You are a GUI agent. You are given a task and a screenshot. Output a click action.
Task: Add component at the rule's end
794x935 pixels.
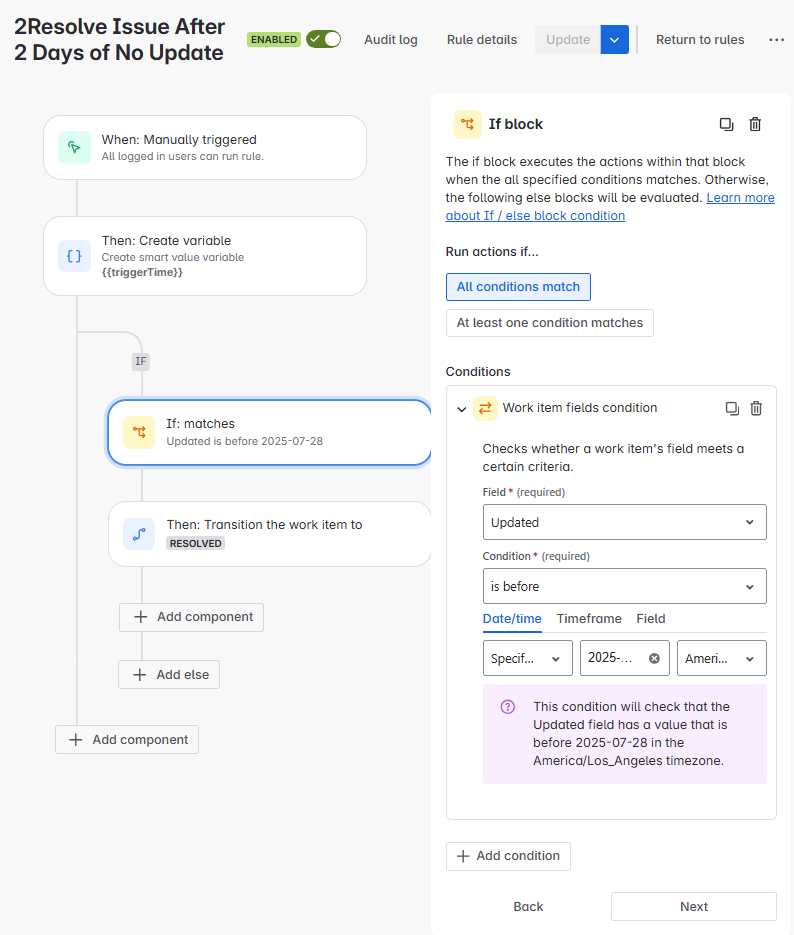[x=127, y=739]
